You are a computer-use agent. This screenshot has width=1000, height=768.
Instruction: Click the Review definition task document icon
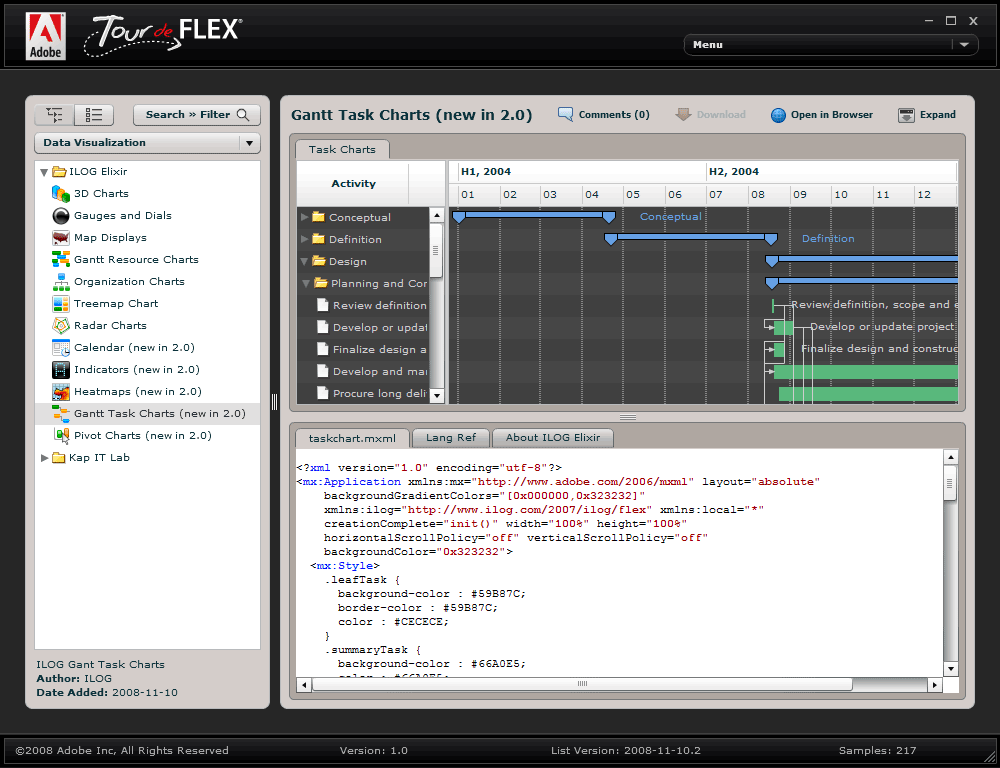[x=323, y=306]
